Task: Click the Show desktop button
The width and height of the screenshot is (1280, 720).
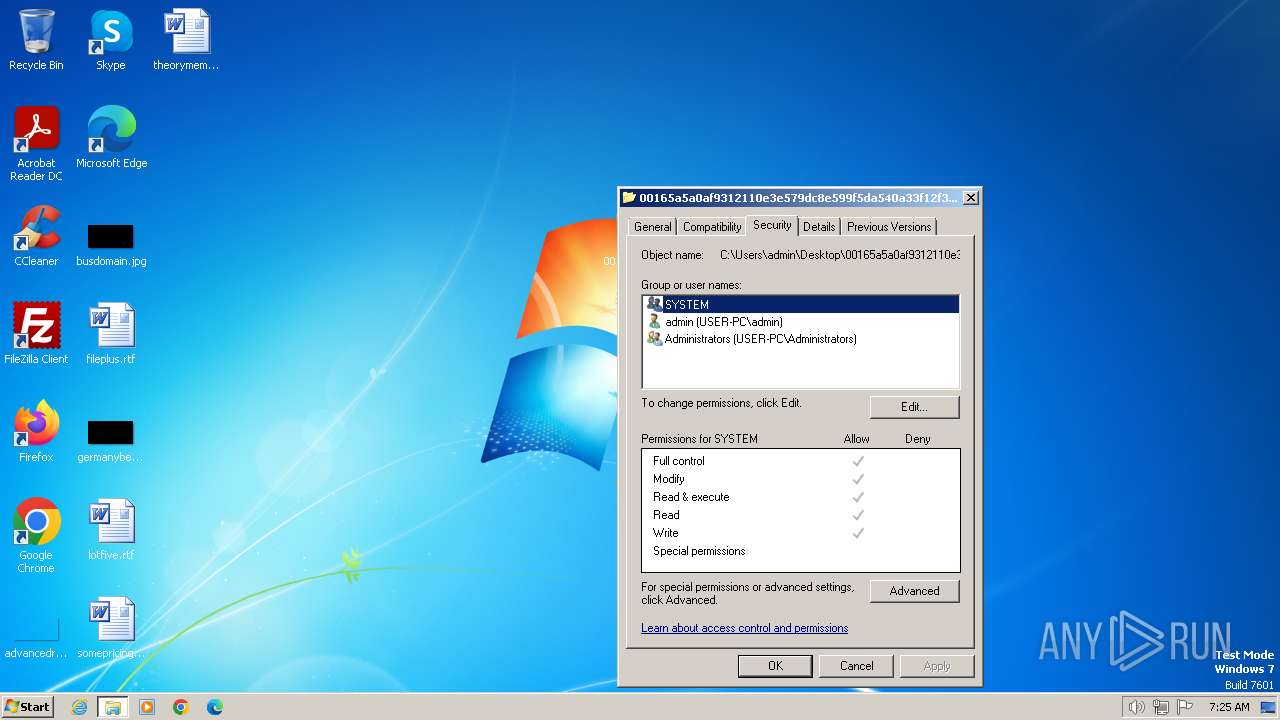Action: [x=1268, y=707]
